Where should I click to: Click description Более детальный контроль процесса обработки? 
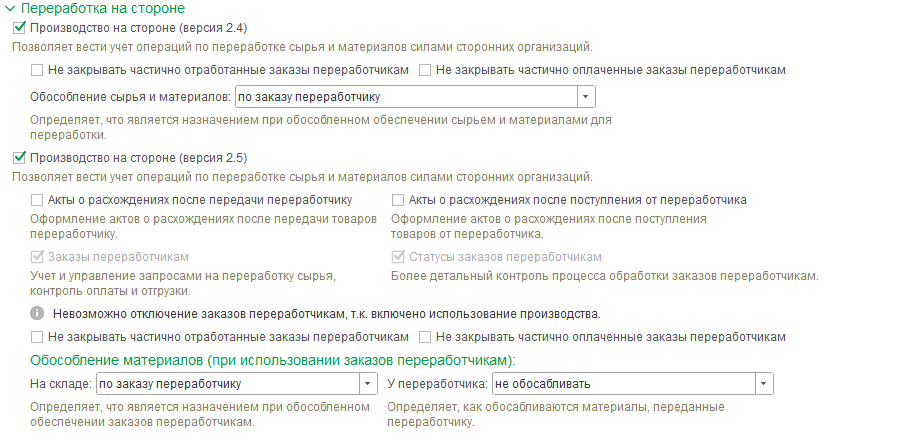[605, 276]
